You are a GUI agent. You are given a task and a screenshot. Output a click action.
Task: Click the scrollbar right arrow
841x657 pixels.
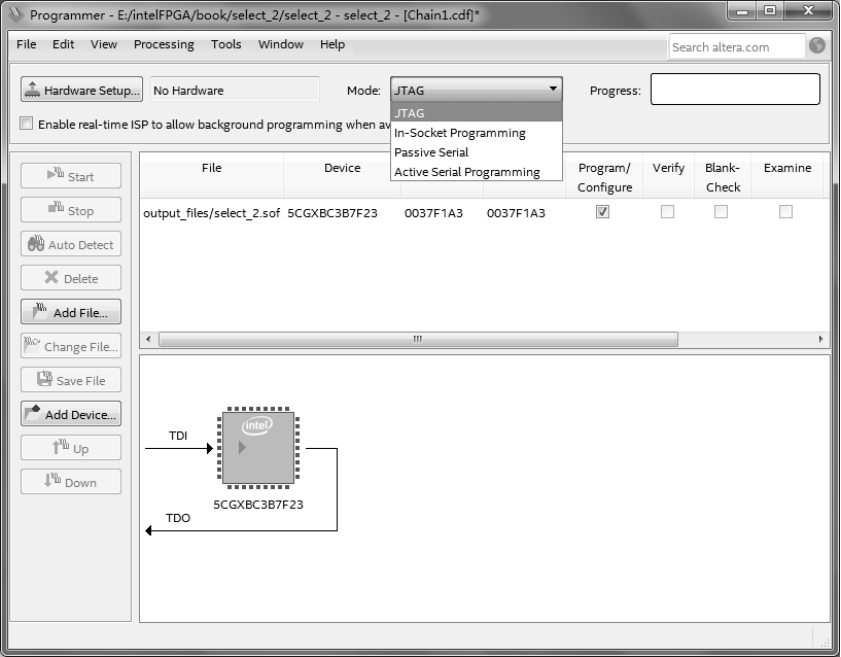point(821,339)
